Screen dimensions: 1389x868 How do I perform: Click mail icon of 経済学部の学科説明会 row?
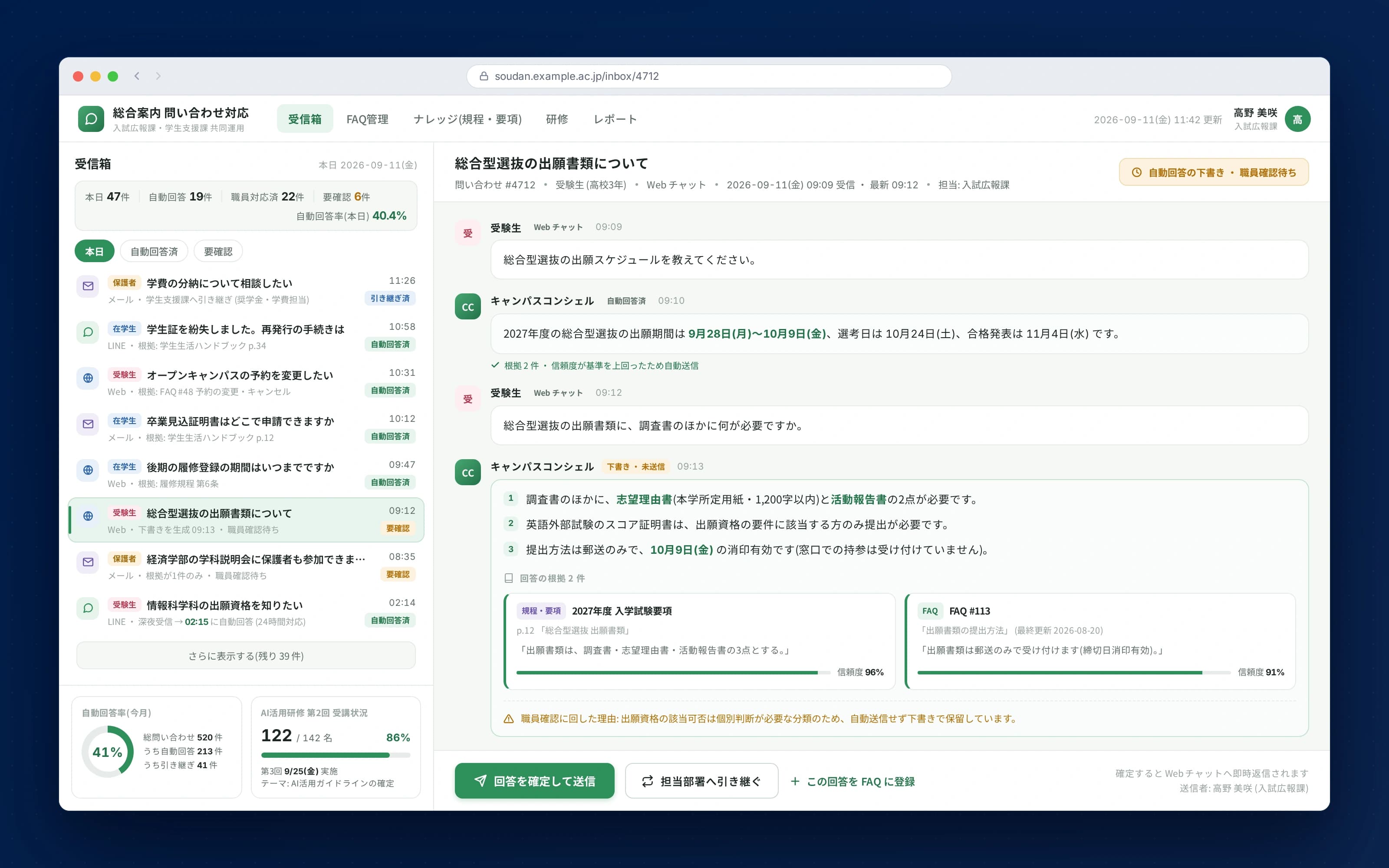point(88,562)
